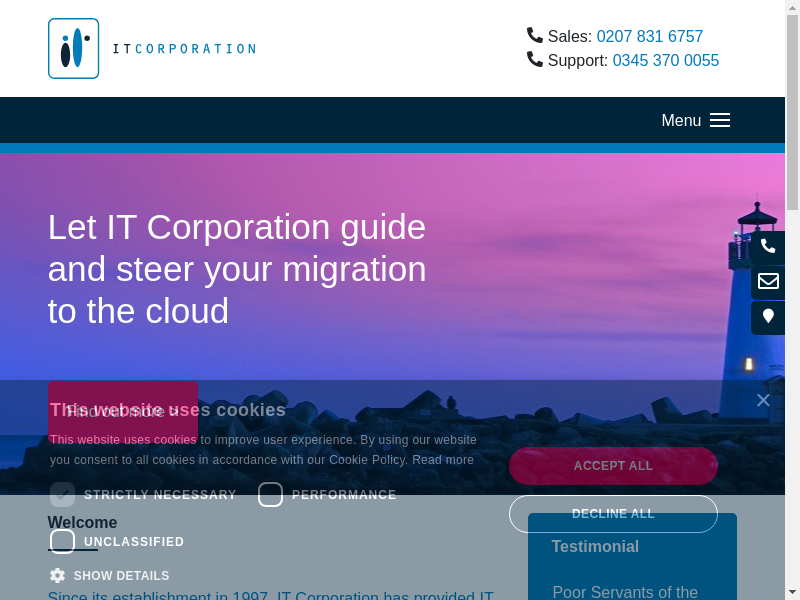Click the phone icon beside Support
The image size is (800, 600).
point(535,59)
